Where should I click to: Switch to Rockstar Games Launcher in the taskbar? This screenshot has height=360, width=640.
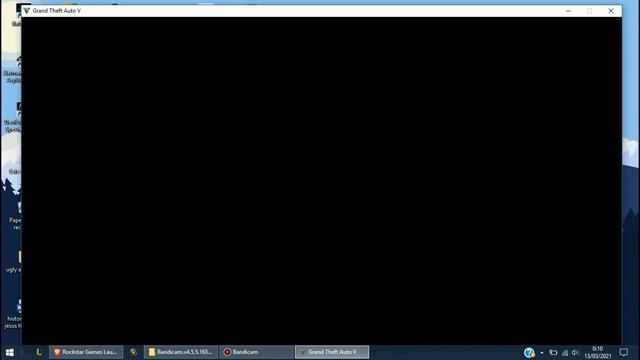tap(86, 352)
